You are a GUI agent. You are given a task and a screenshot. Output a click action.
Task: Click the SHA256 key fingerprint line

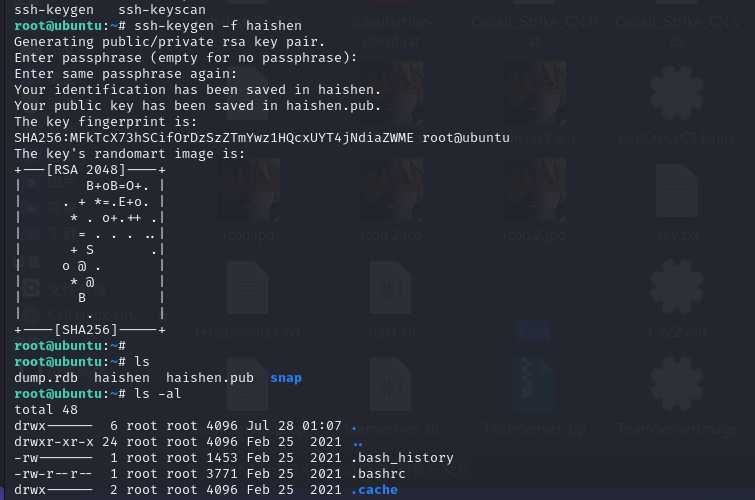pyautogui.click(x=261, y=138)
